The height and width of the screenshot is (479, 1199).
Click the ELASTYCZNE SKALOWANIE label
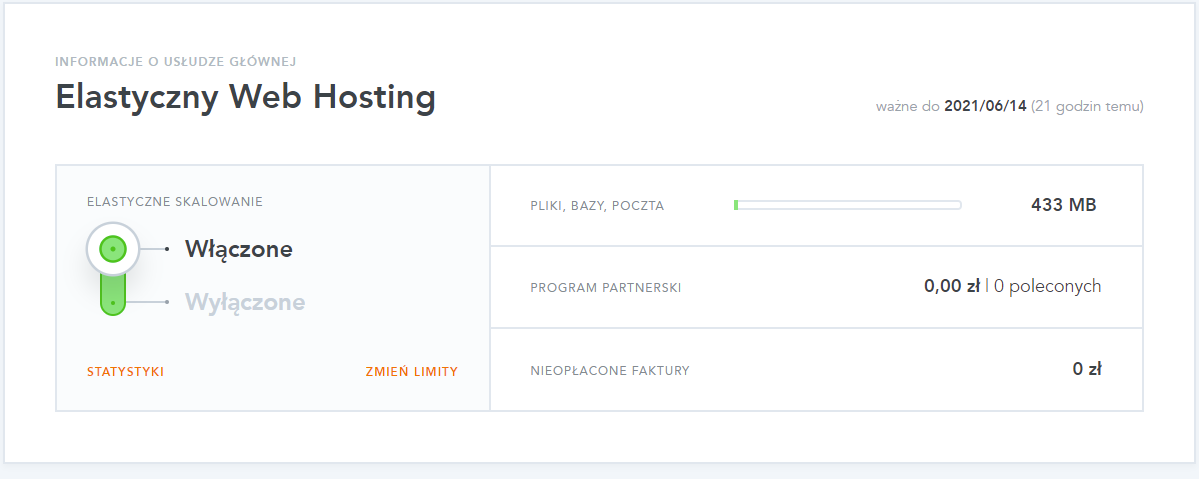point(175,202)
